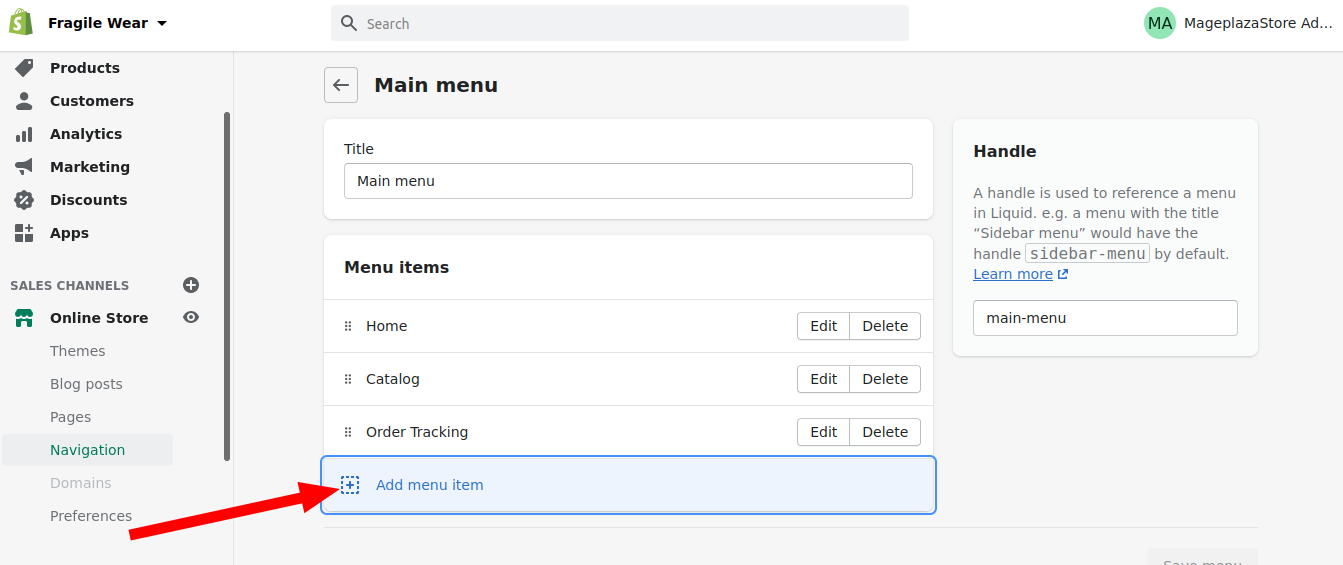Open Navigation in the sidebar
This screenshot has height=565, width=1343.
click(87, 450)
